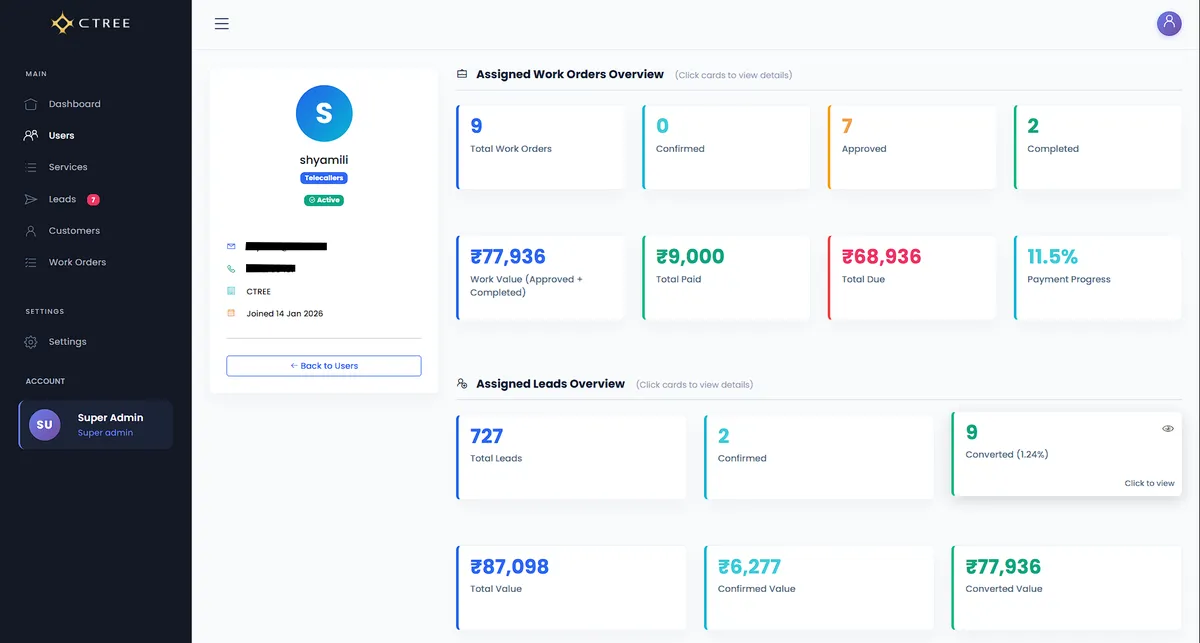Click the shyamili username text

[x=324, y=160]
